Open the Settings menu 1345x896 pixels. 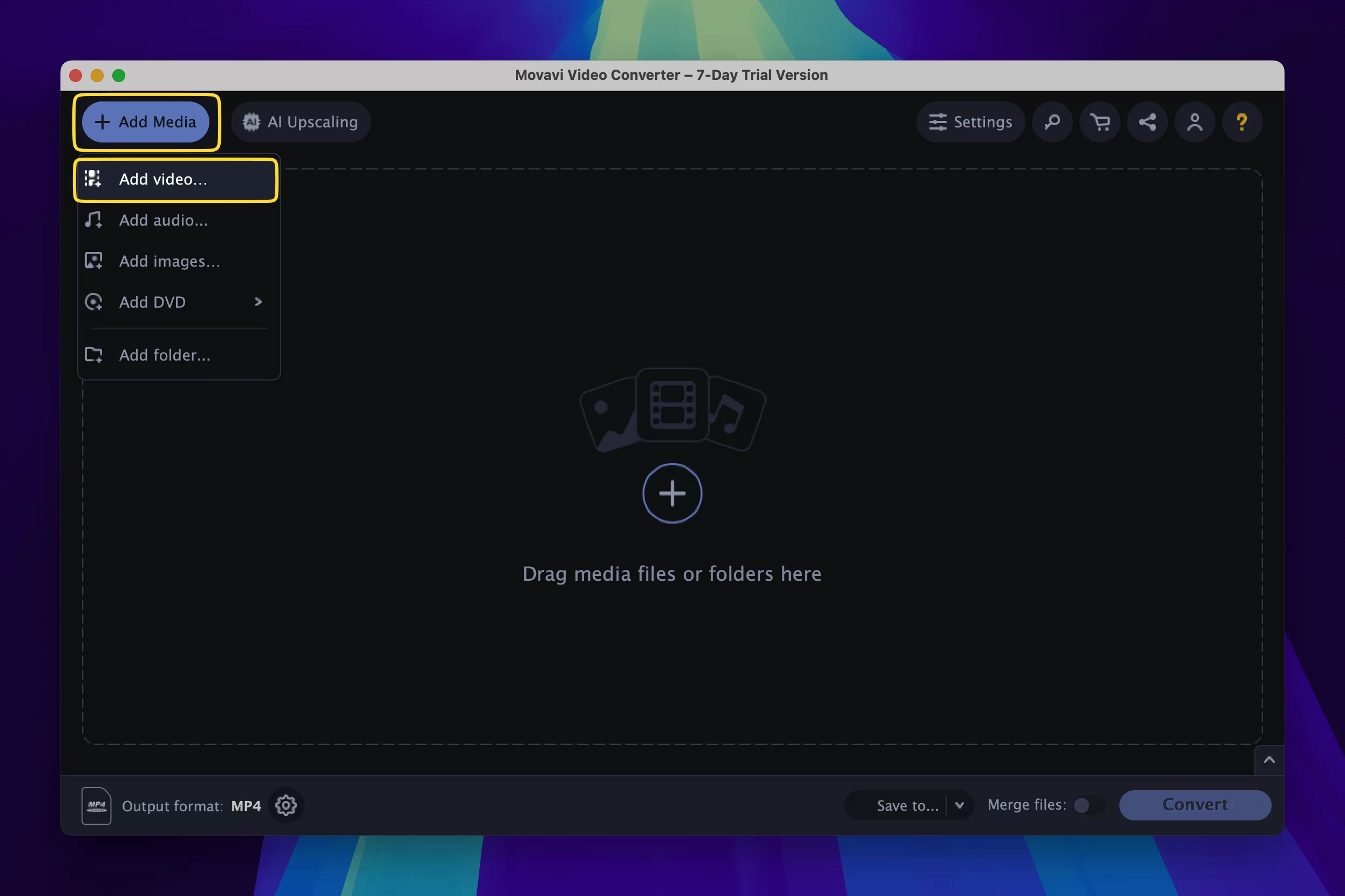tap(970, 121)
